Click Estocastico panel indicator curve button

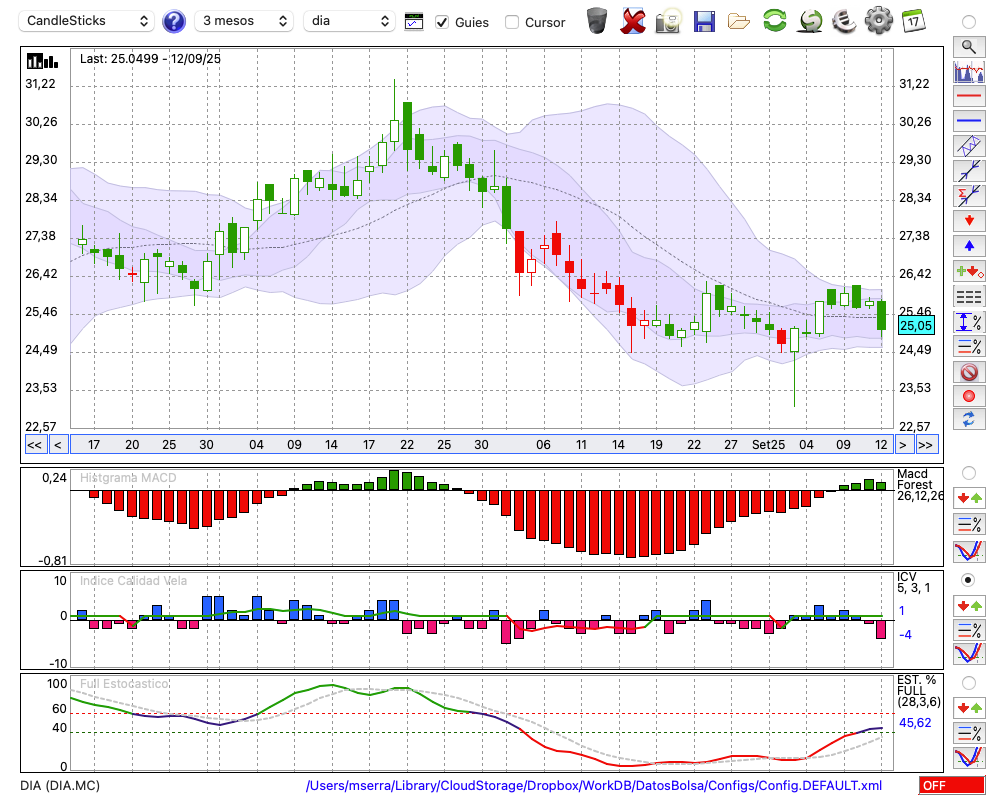[969, 757]
